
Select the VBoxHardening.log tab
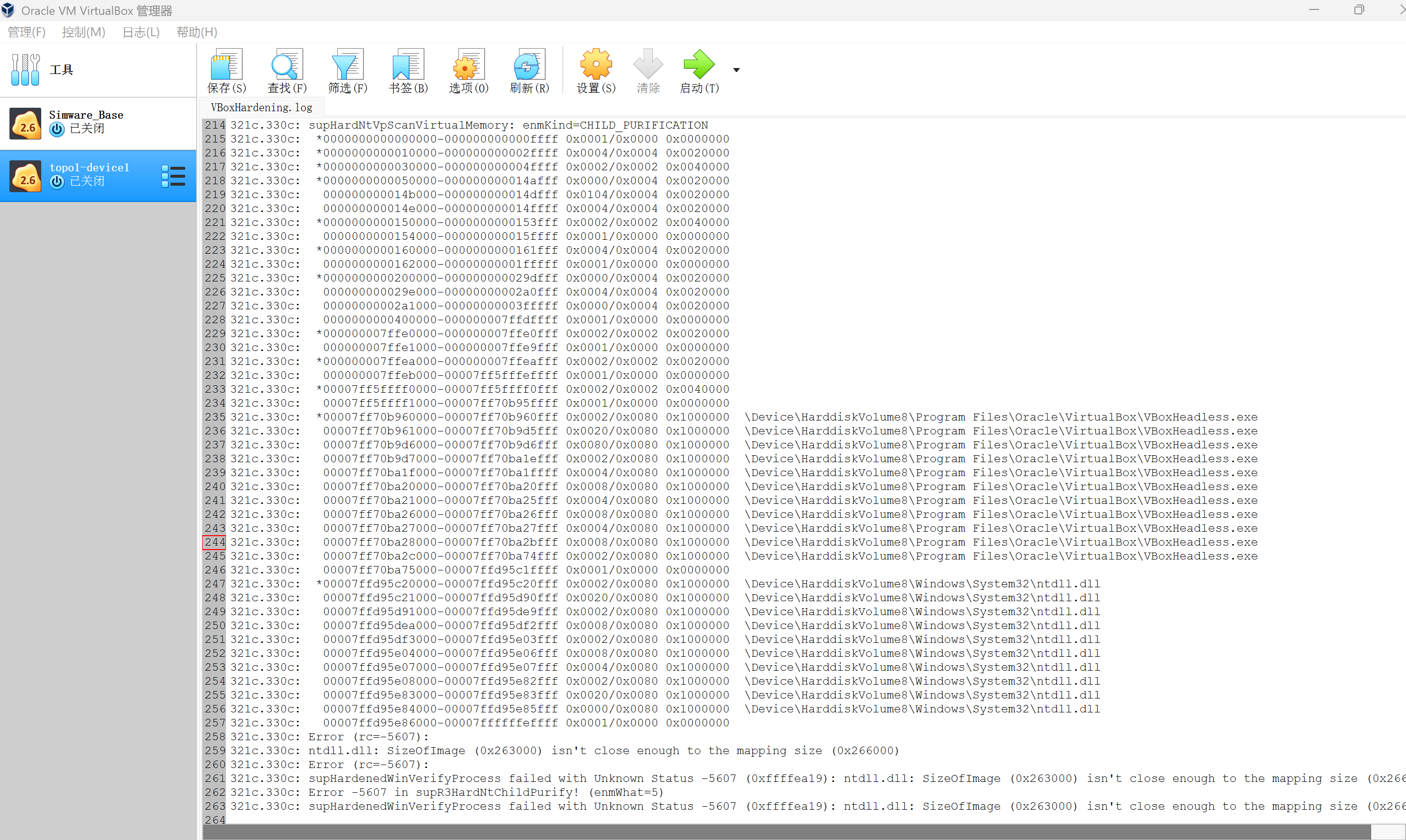[x=261, y=108]
